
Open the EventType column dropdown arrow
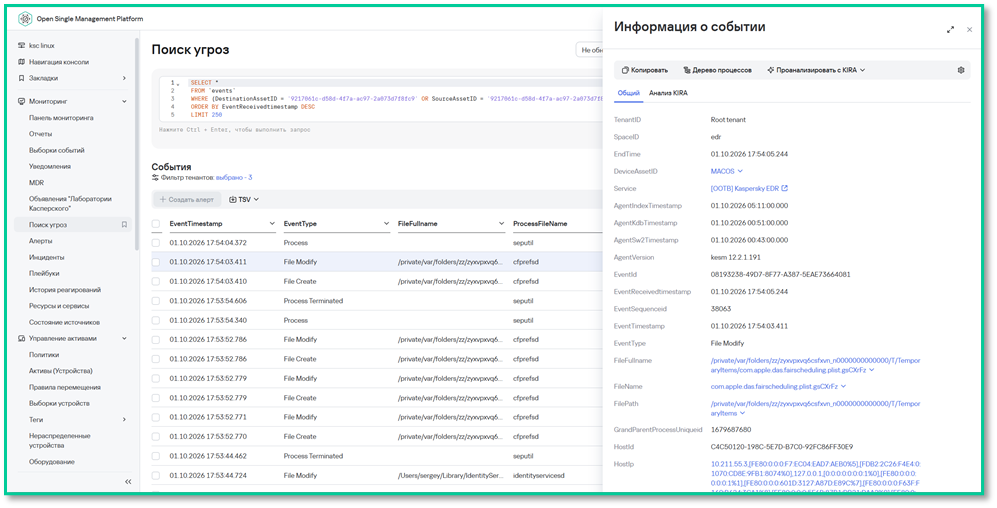[x=387, y=224]
